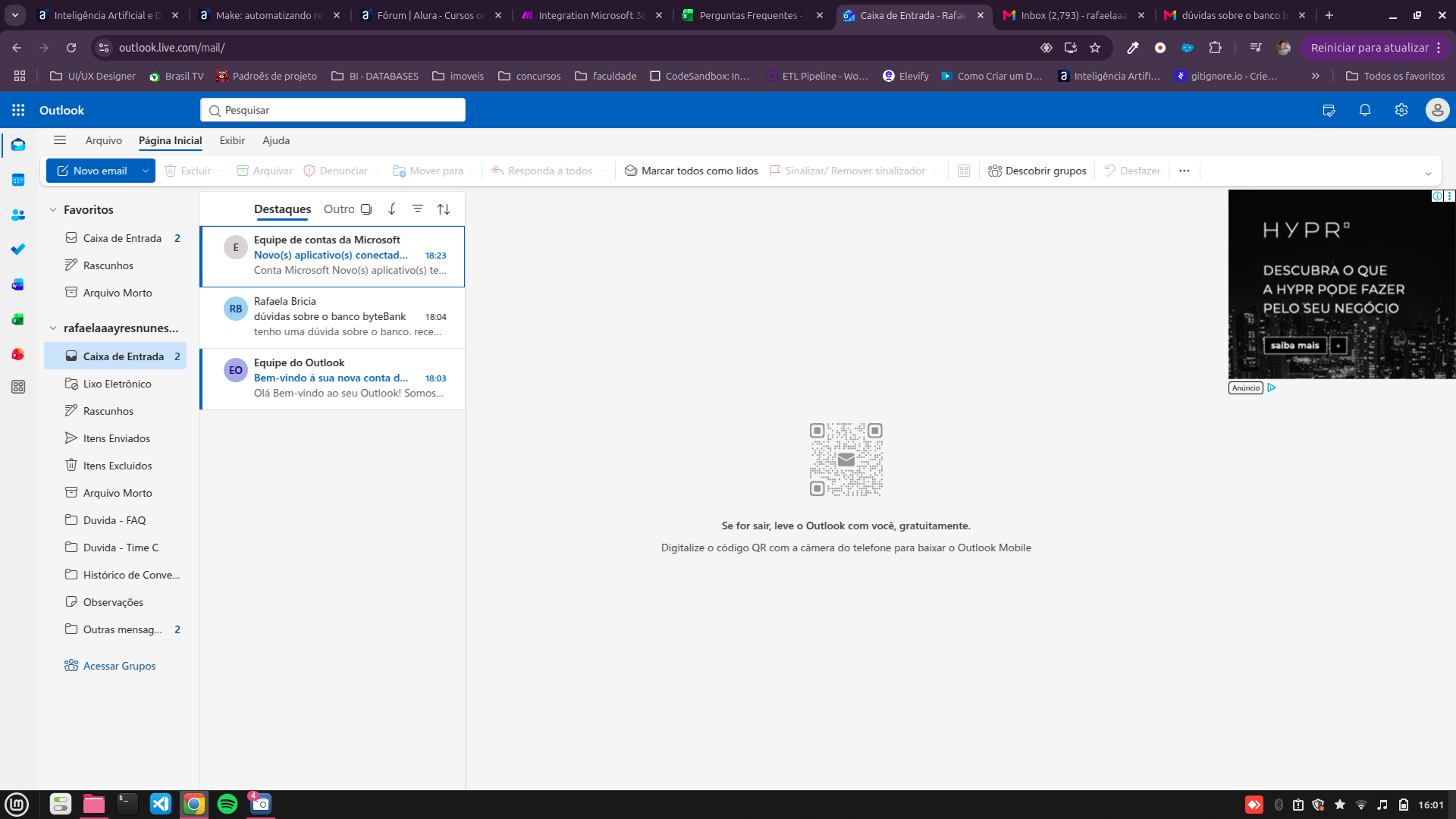Screen dimensions: 1456x819
Task: Open the Lixo Eletrônico folder
Action: (x=115, y=384)
